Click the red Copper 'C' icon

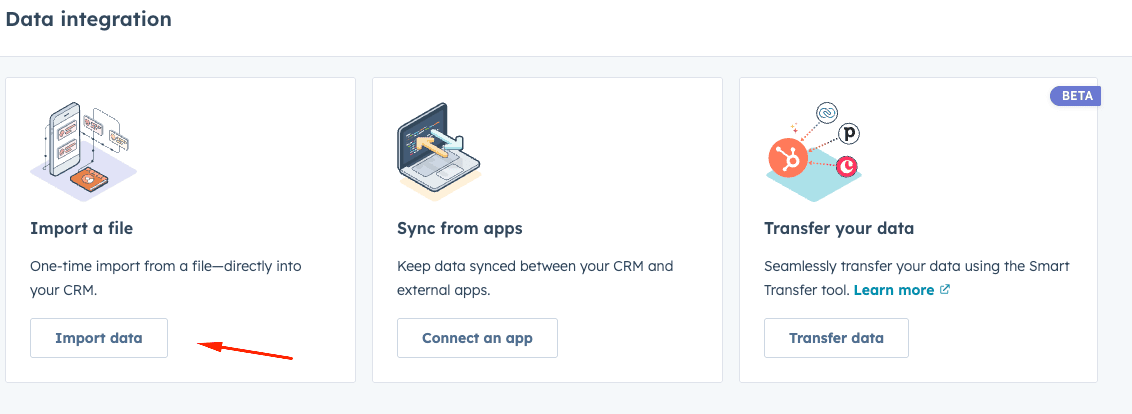tap(847, 166)
